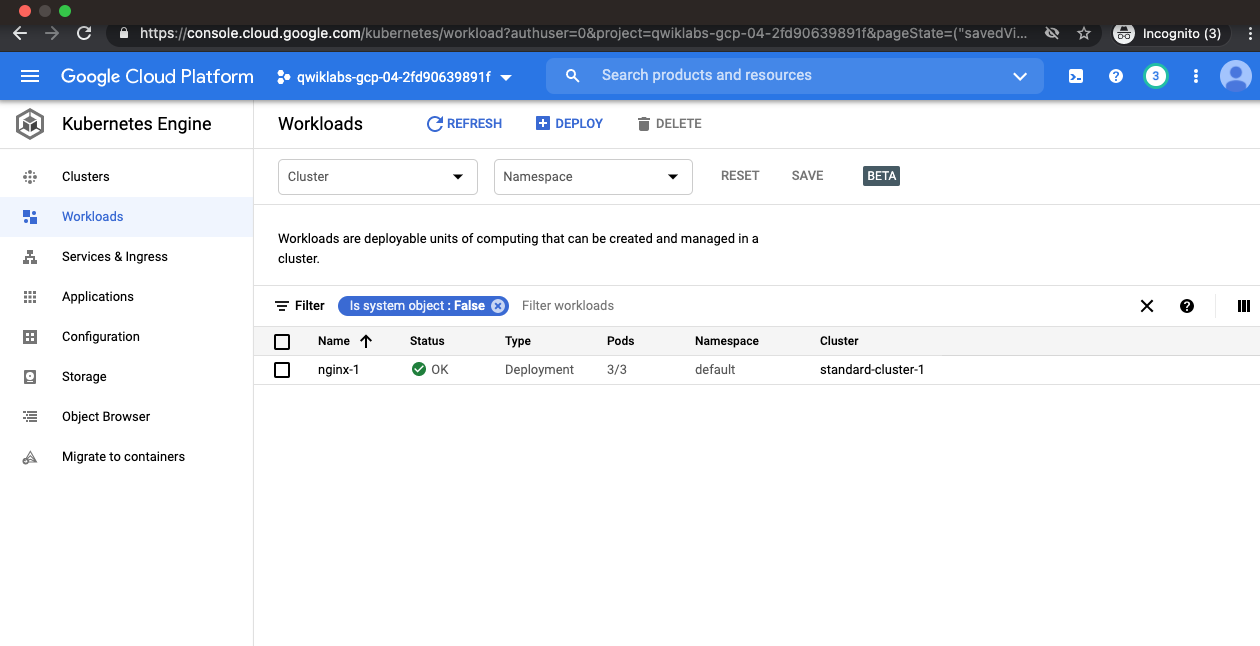1260x646 pixels.
Task: Click the BETA badge
Action: tap(882, 176)
